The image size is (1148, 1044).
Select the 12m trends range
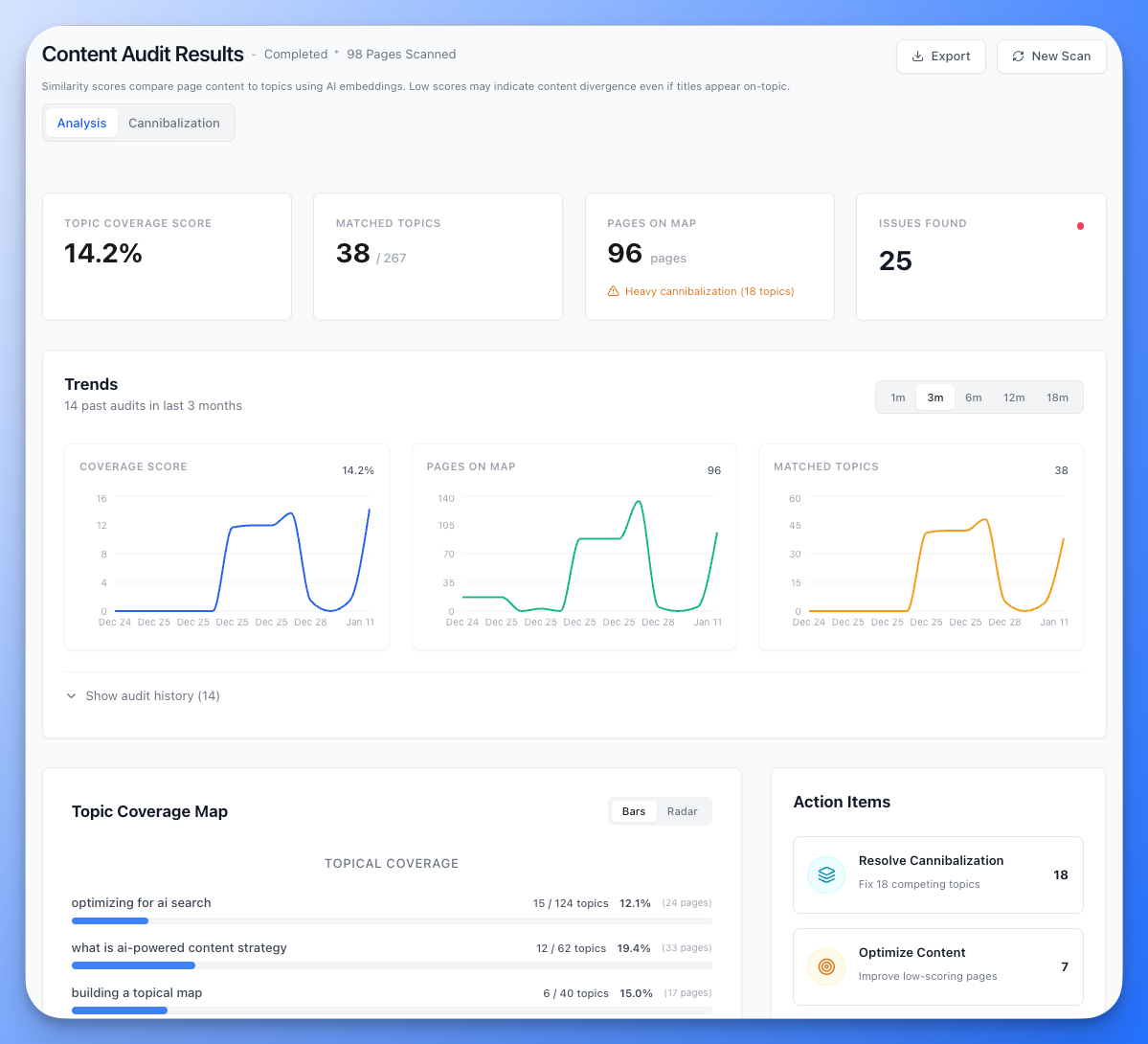(1014, 397)
